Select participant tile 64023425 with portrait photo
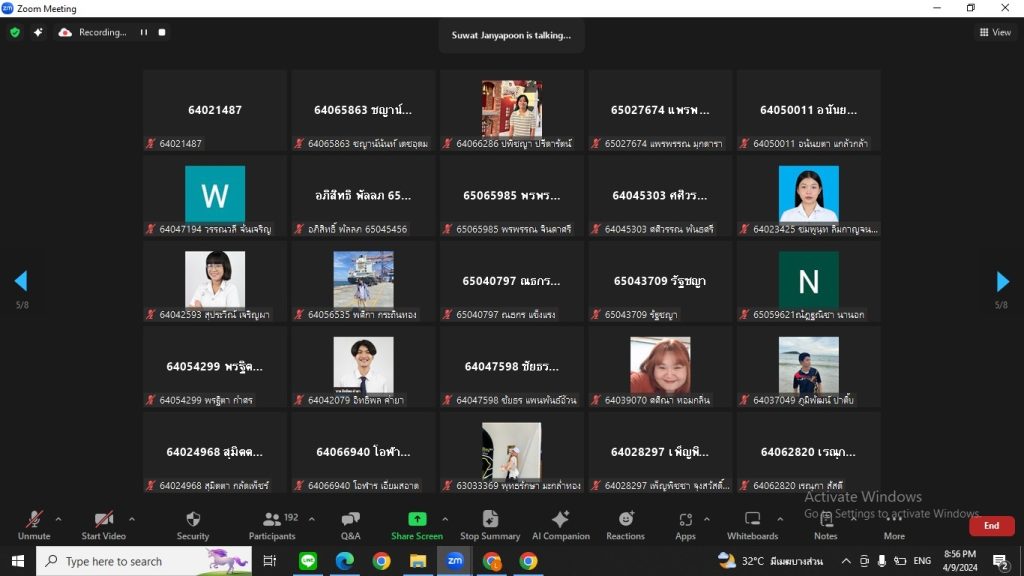1024x576 pixels. [x=808, y=196]
